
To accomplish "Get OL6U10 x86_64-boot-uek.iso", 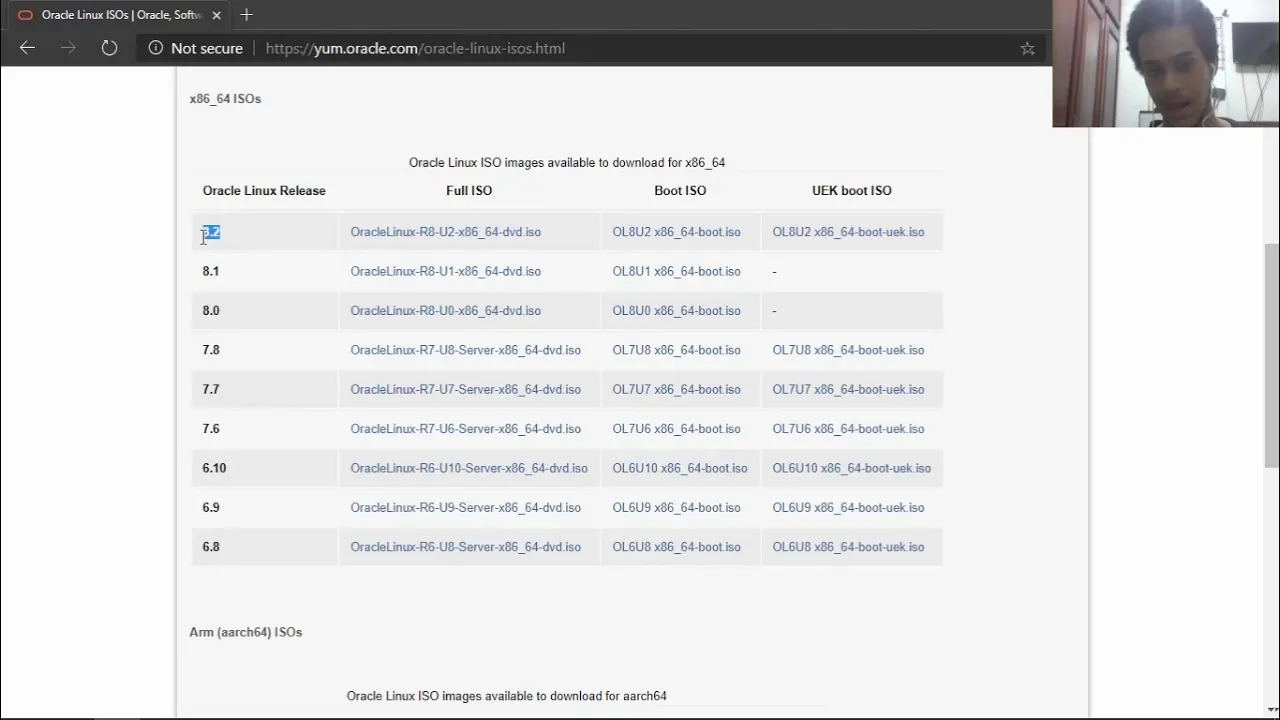I will point(851,468).
